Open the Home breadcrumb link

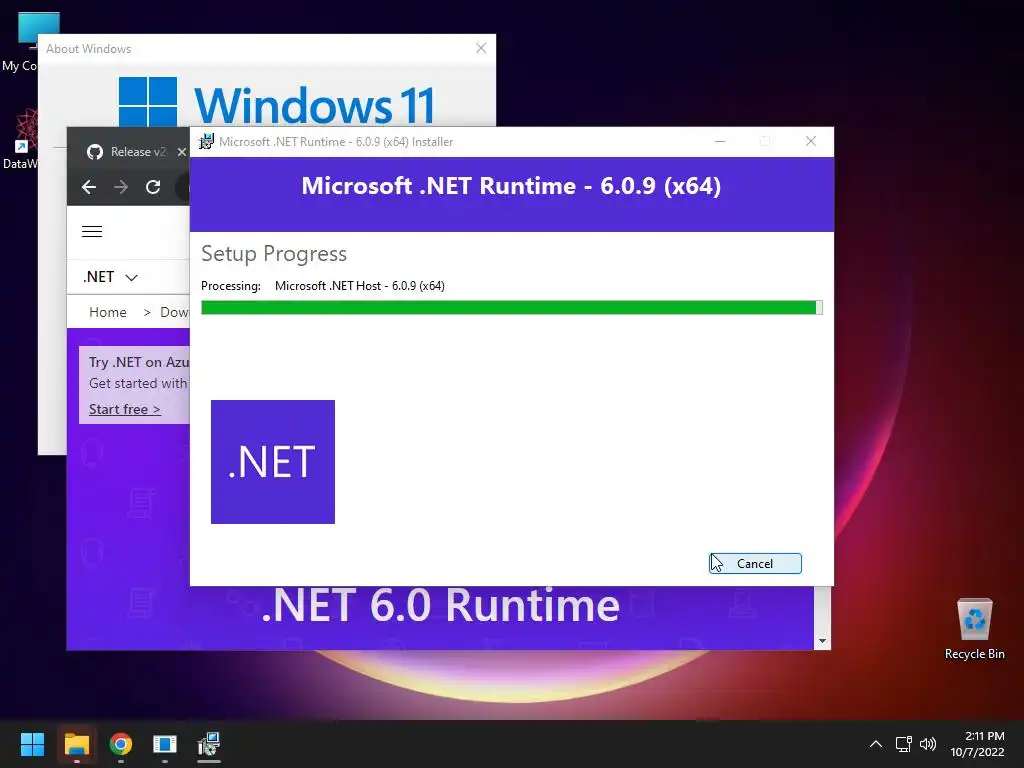click(108, 312)
